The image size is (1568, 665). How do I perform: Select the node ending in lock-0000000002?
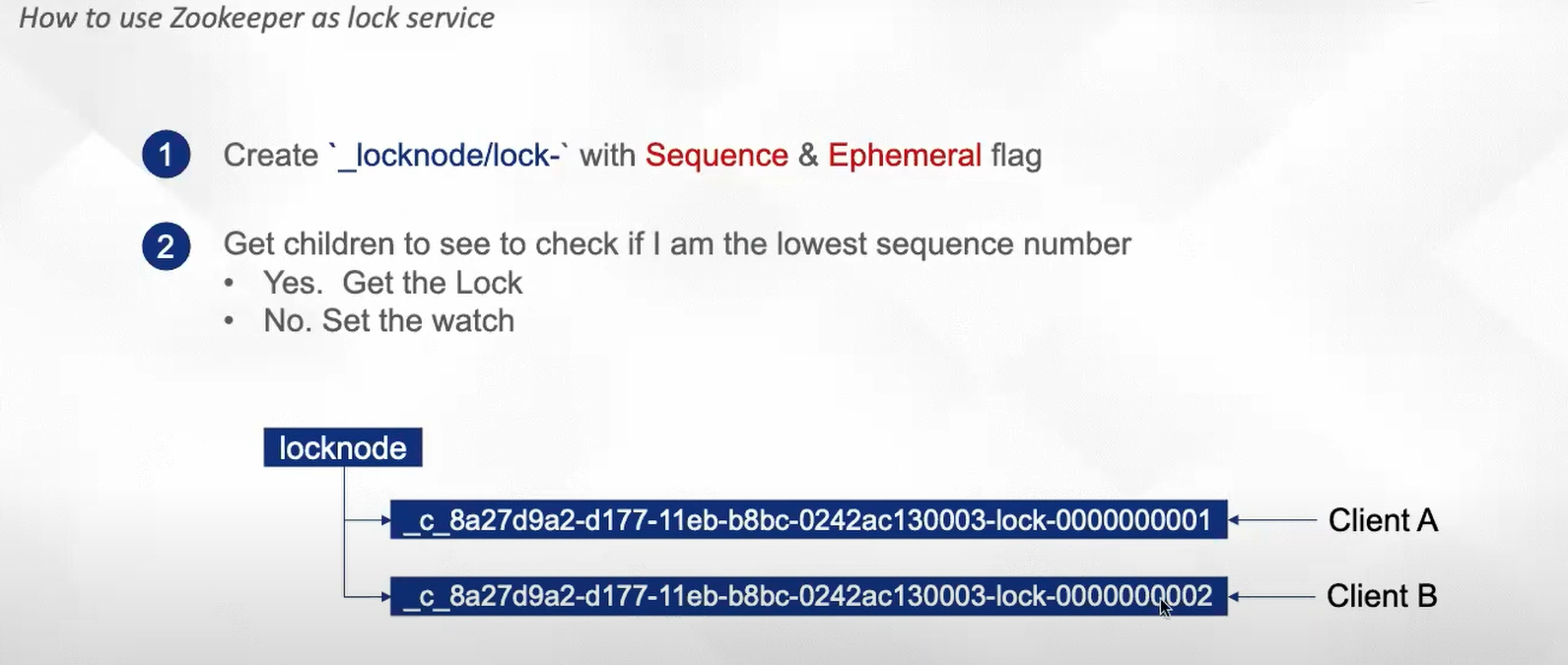tap(808, 596)
